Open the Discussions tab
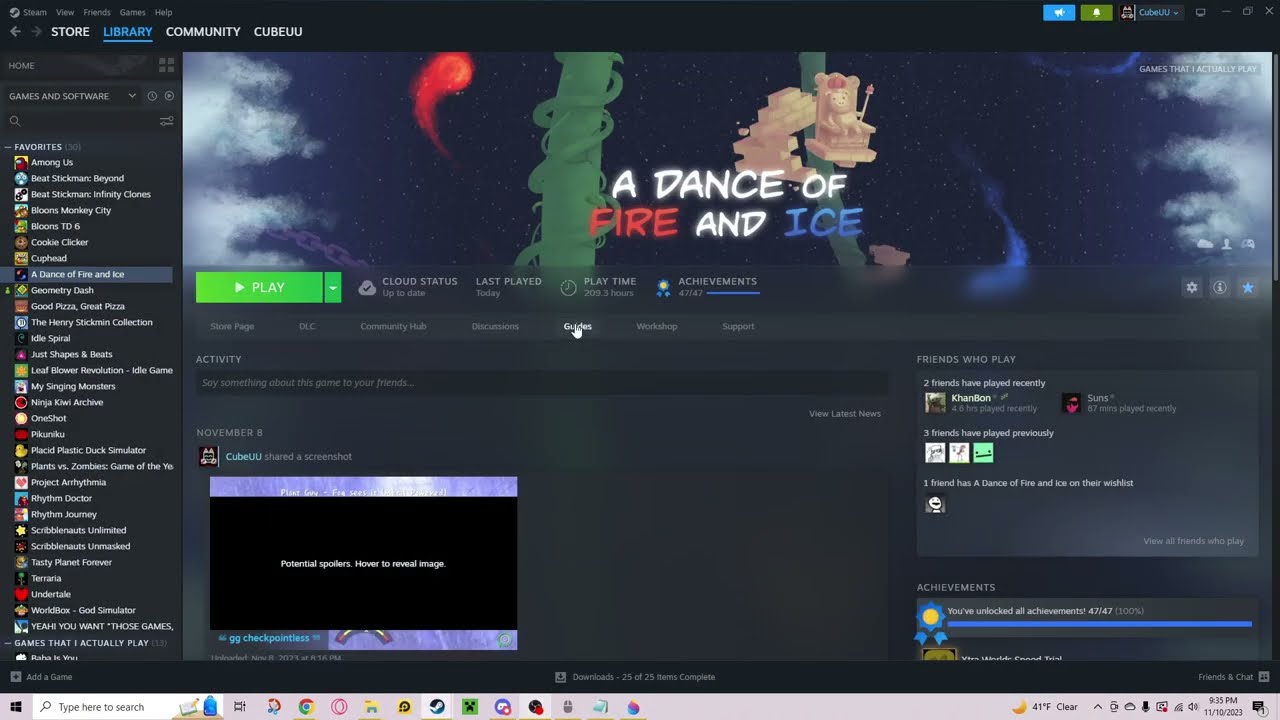The width and height of the screenshot is (1280, 720). (x=495, y=326)
